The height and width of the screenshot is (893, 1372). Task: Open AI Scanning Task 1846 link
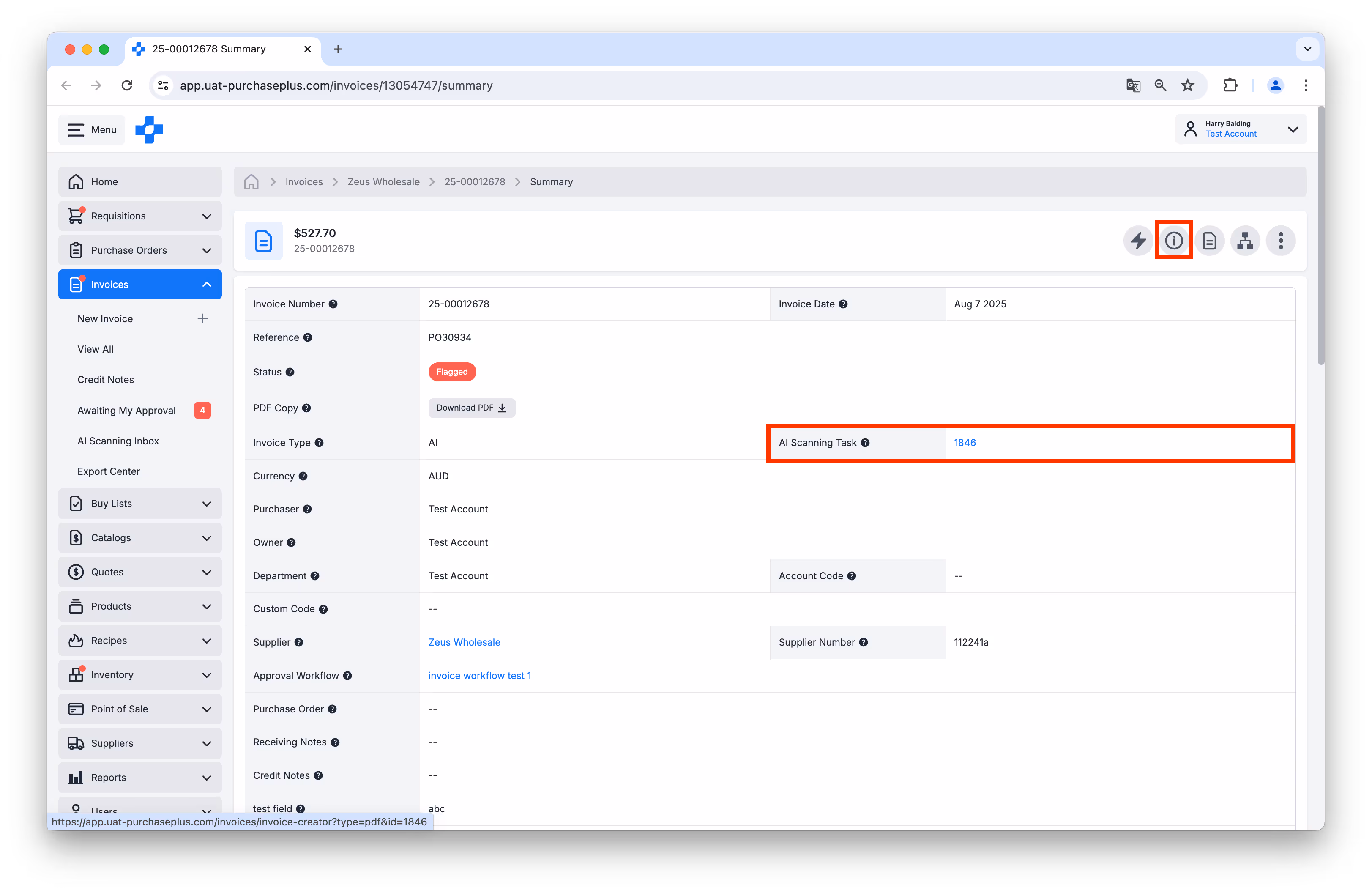tap(965, 443)
